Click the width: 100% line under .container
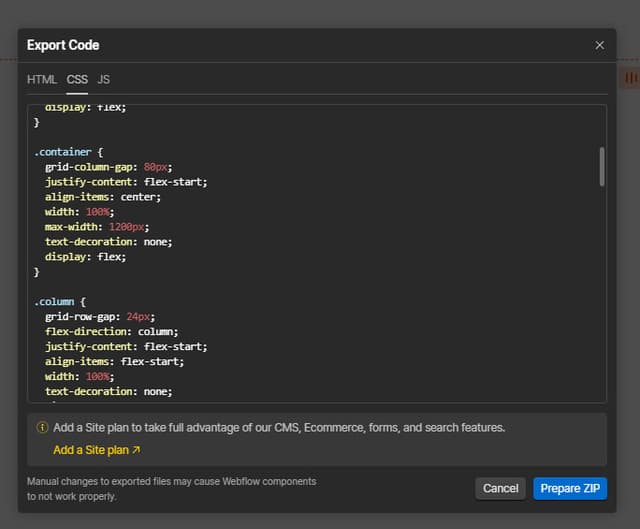This screenshot has width=640, height=529. click(x=80, y=212)
